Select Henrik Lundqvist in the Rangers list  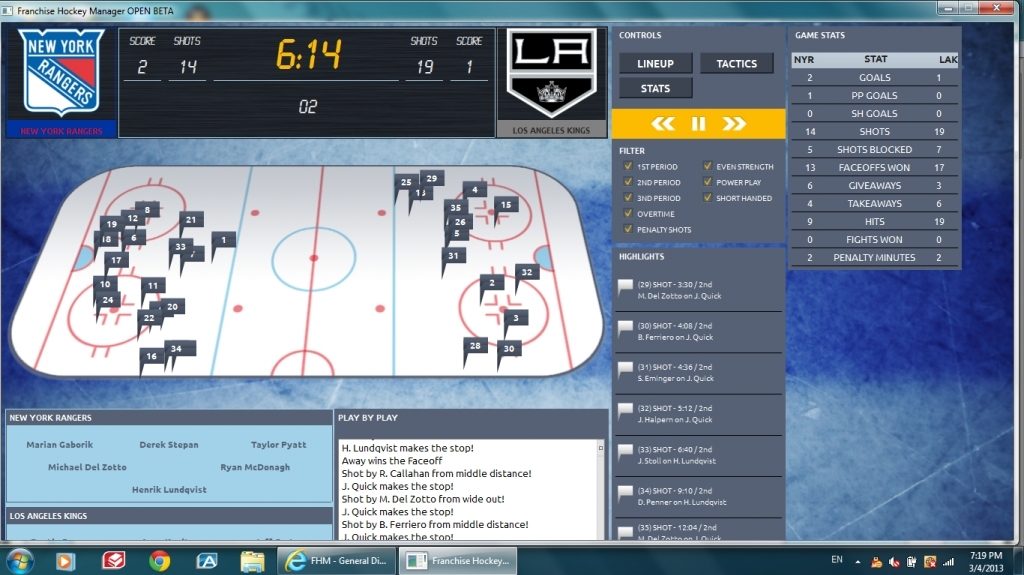coord(168,490)
